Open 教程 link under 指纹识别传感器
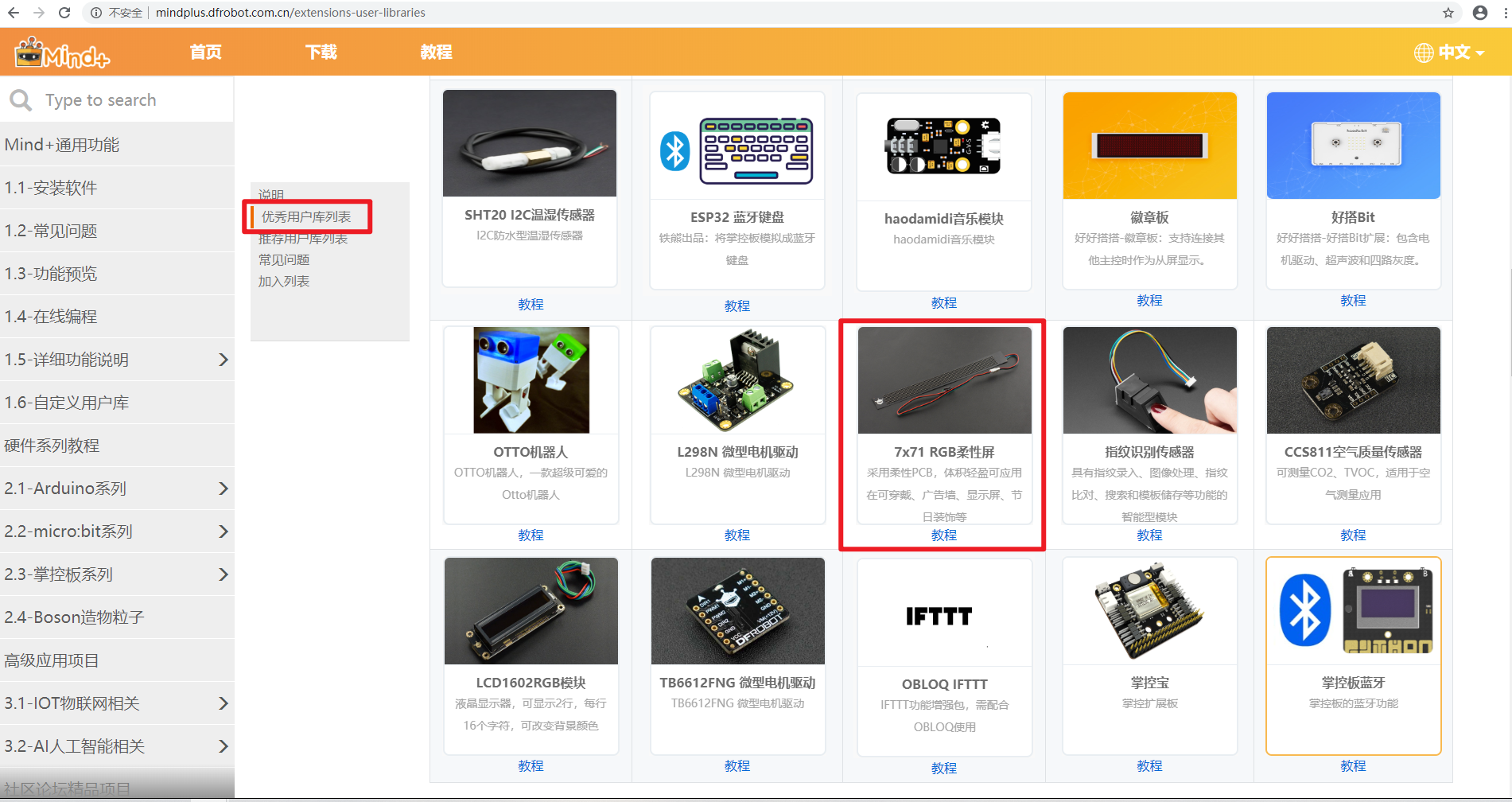 [1149, 535]
